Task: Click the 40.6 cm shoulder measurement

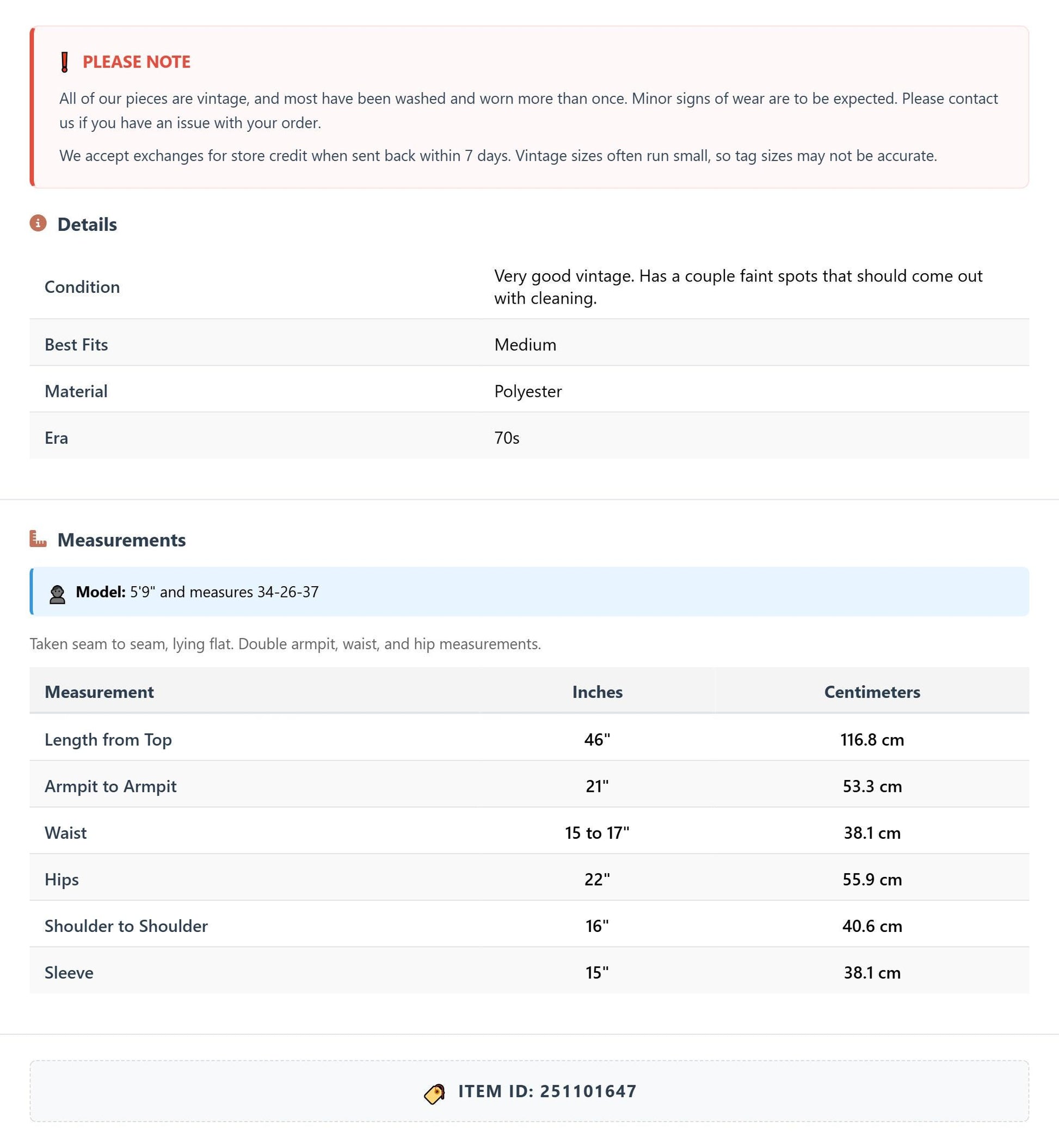Action: click(872, 925)
